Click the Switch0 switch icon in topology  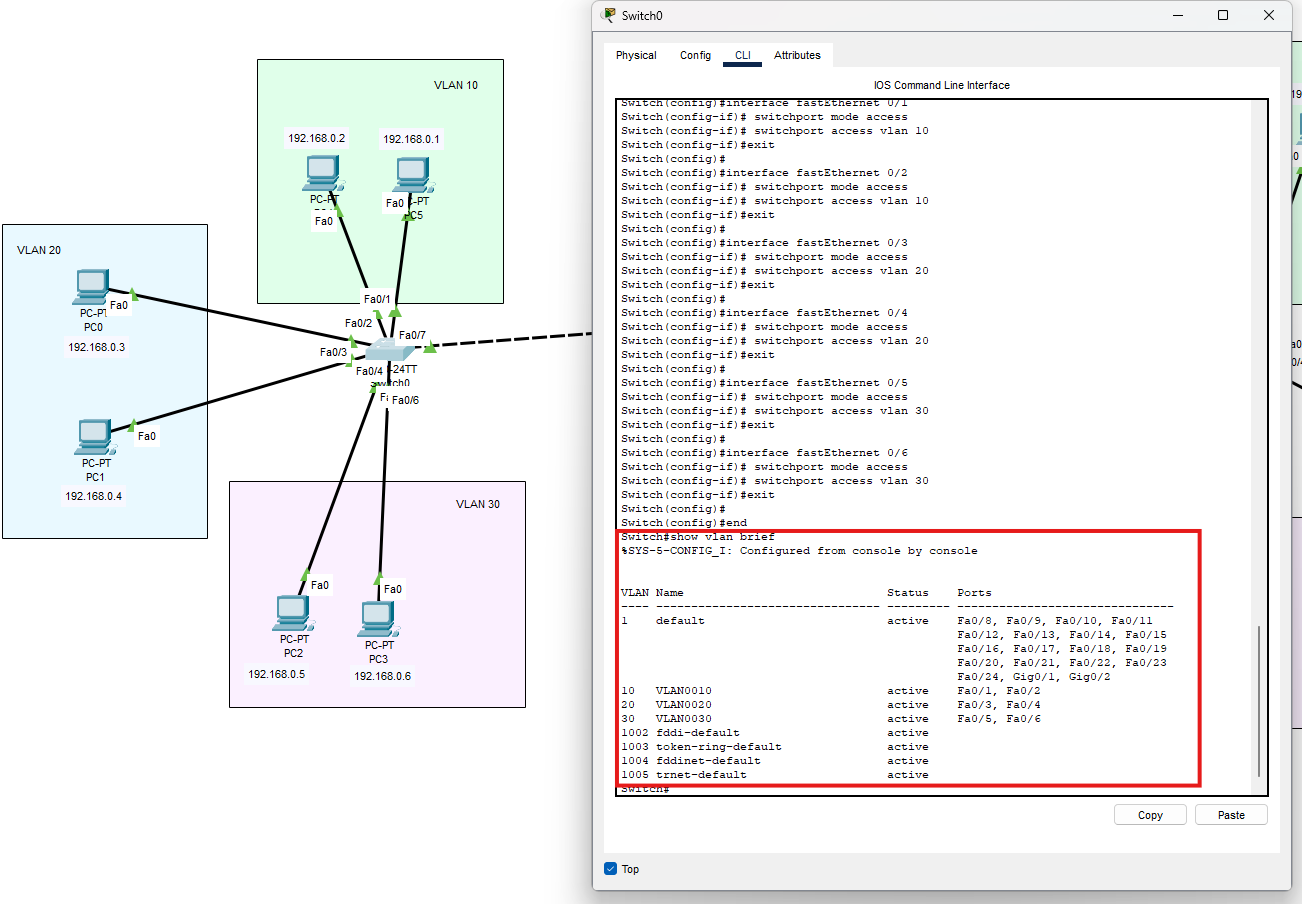(388, 350)
